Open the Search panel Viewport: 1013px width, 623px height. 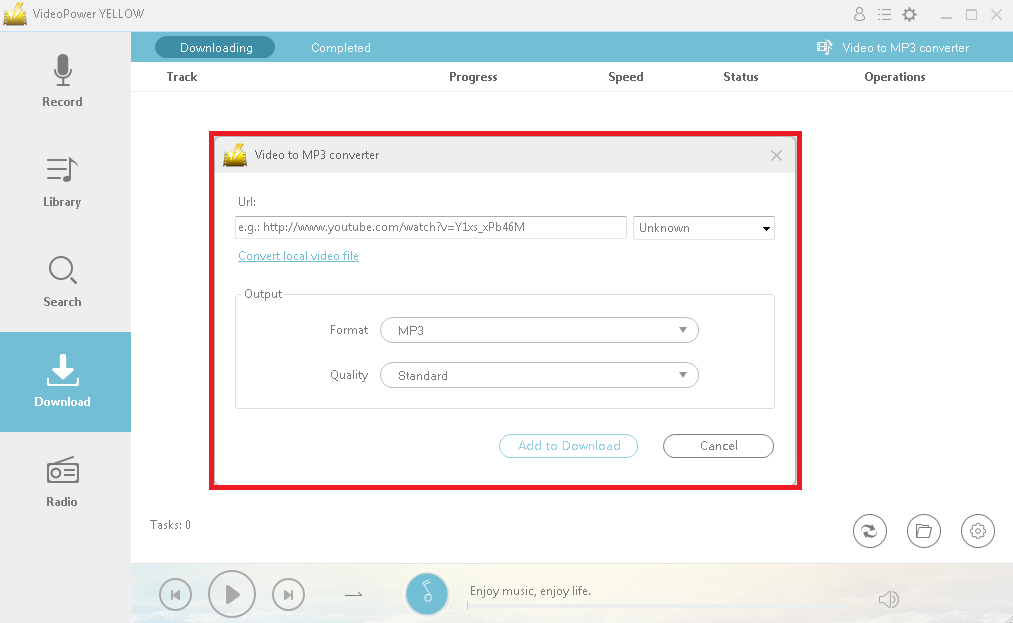62,283
